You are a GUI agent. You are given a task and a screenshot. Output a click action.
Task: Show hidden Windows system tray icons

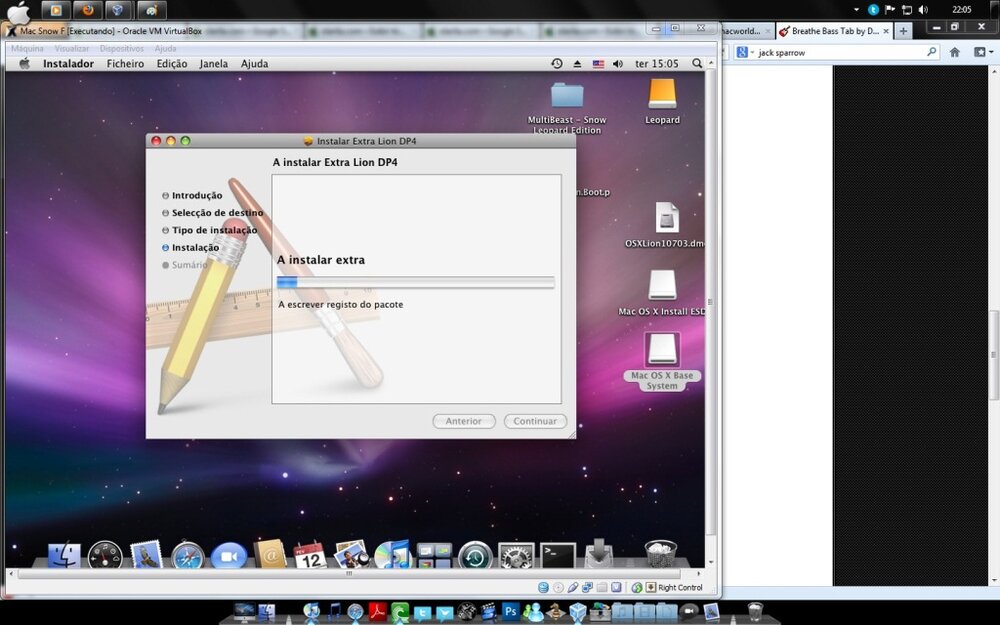pyautogui.click(x=857, y=9)
